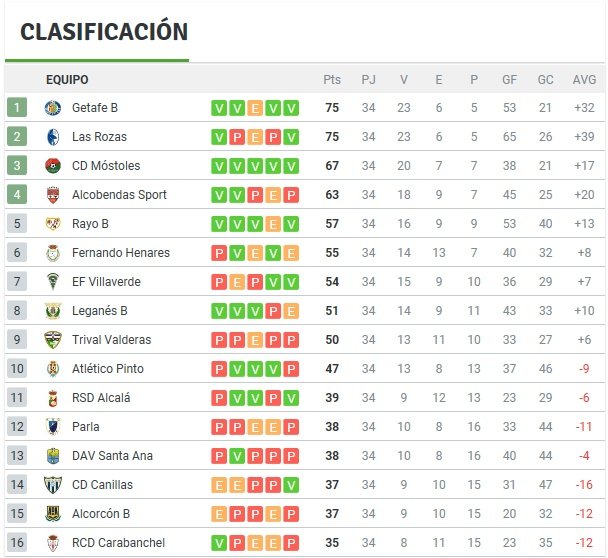
Task: Sort by the AVG column header
Action: point(584,80)
